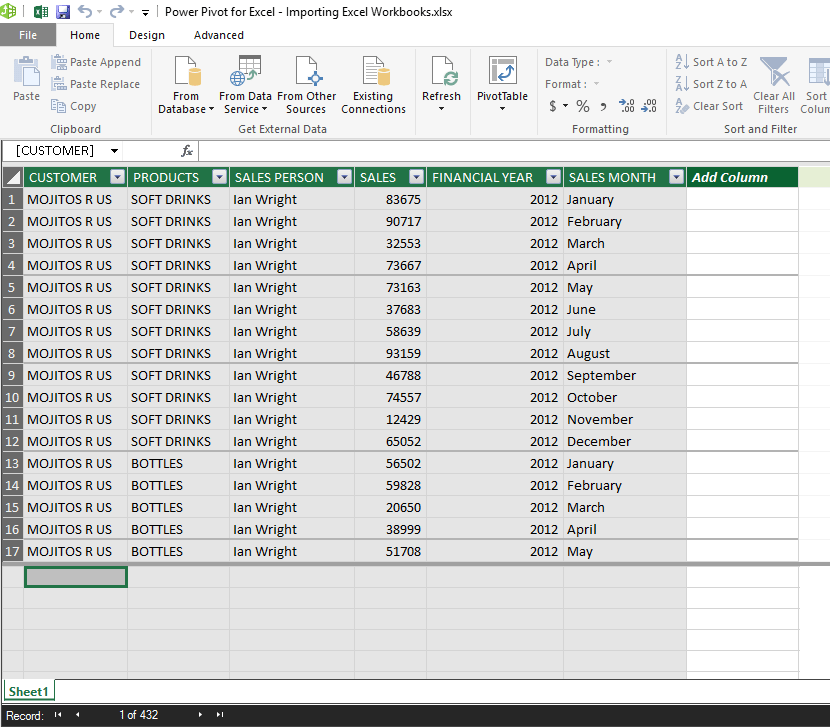830x727 pixels.
Task: Switch to the Design tab
Action: 147,35
